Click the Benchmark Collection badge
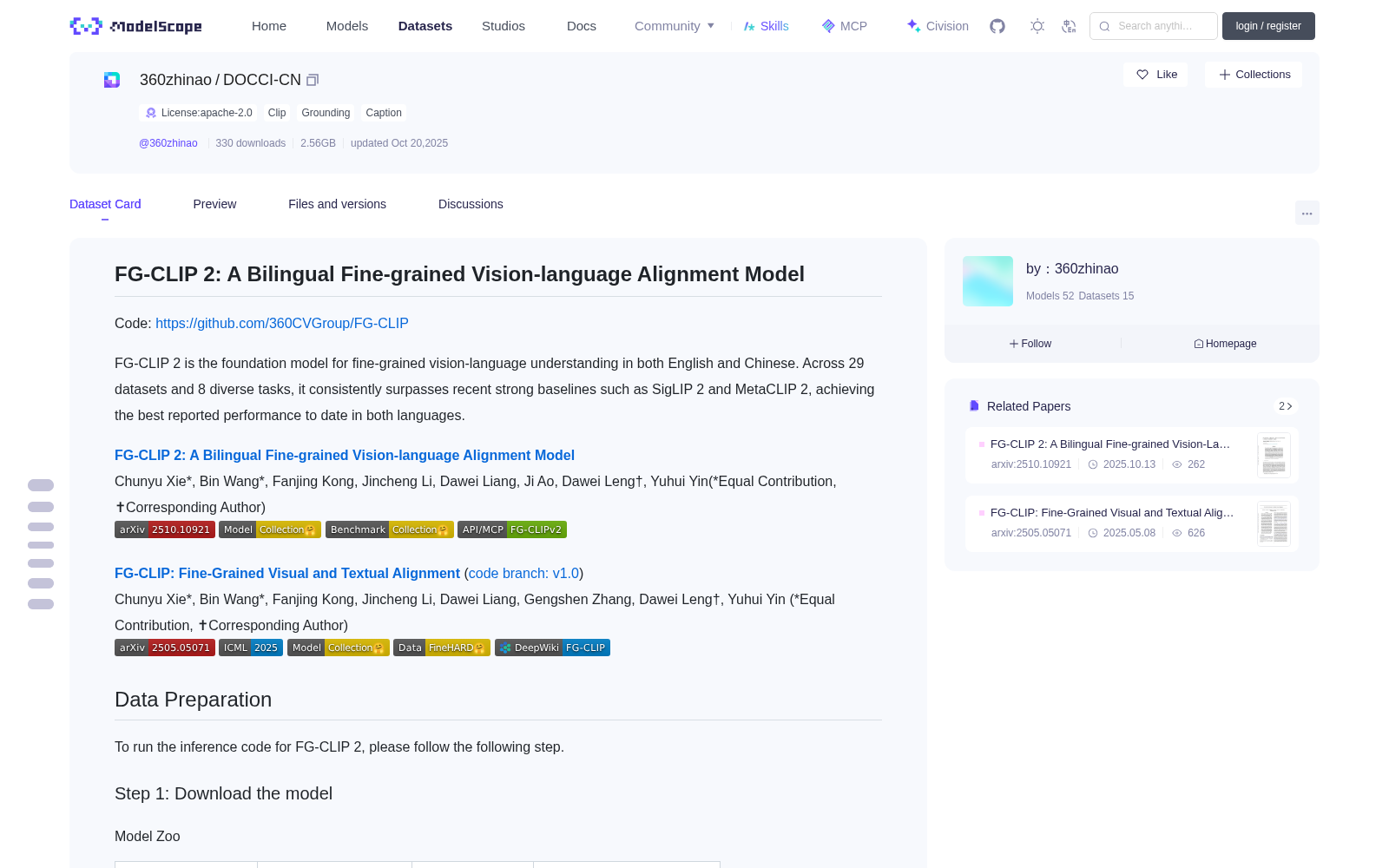 tap(389, 529)
